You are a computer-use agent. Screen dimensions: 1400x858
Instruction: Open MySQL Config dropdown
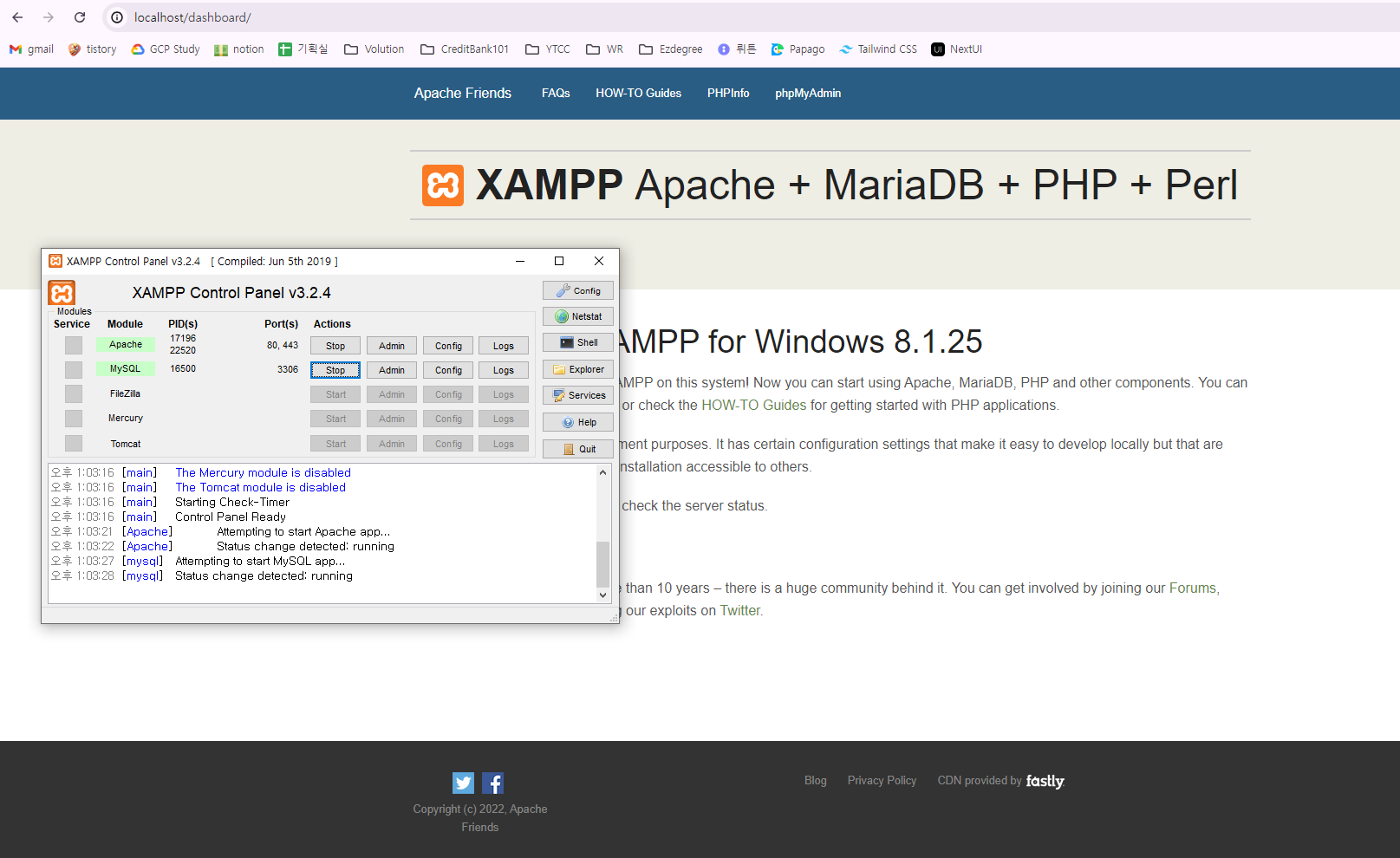point(448,370)
